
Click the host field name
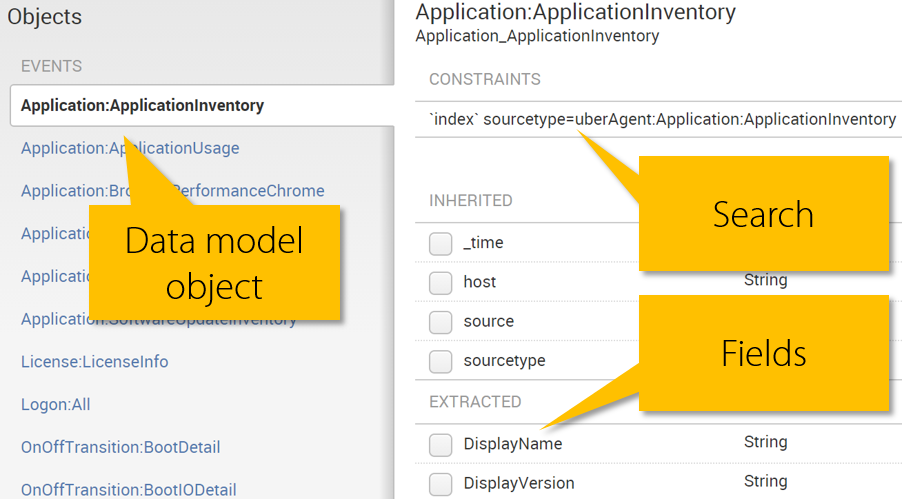(480, 281)
